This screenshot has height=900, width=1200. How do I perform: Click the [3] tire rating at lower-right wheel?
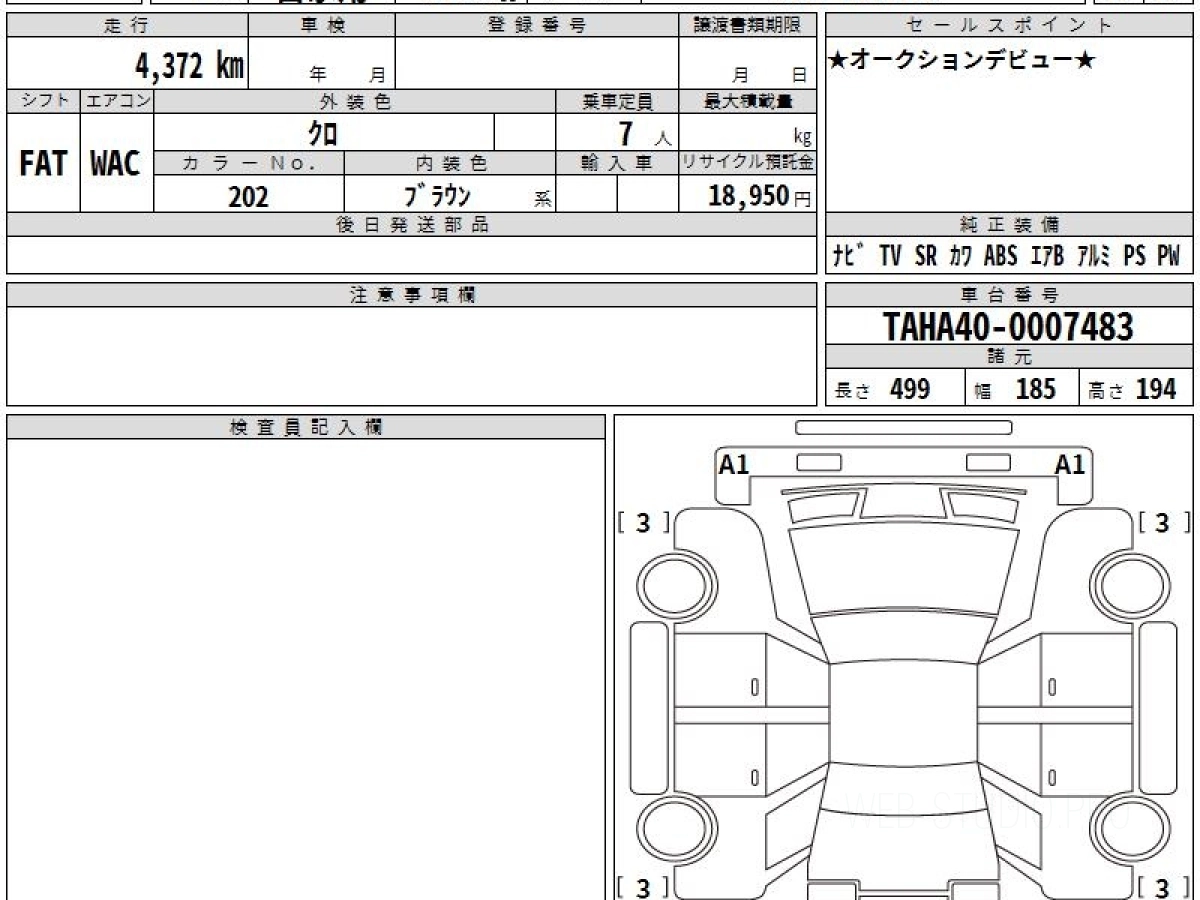click(1163, 887)
